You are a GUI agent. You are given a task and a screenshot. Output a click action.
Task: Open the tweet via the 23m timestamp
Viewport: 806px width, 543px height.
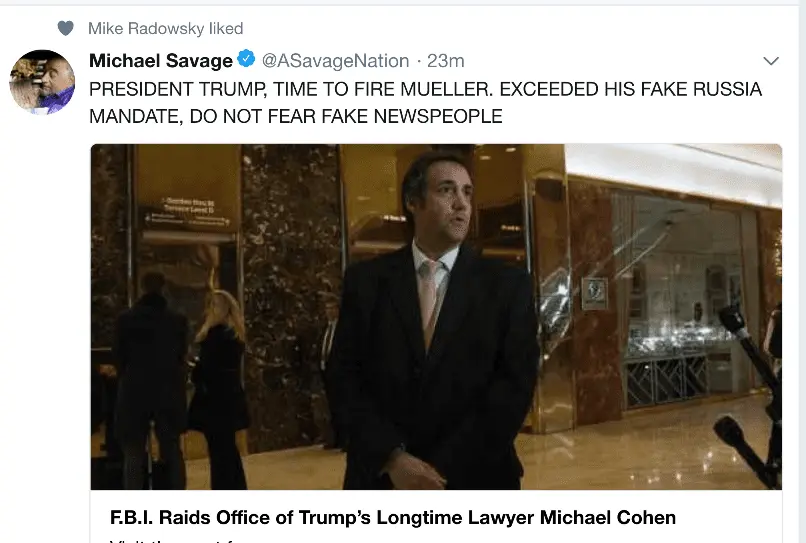click(x=447, y=61)
